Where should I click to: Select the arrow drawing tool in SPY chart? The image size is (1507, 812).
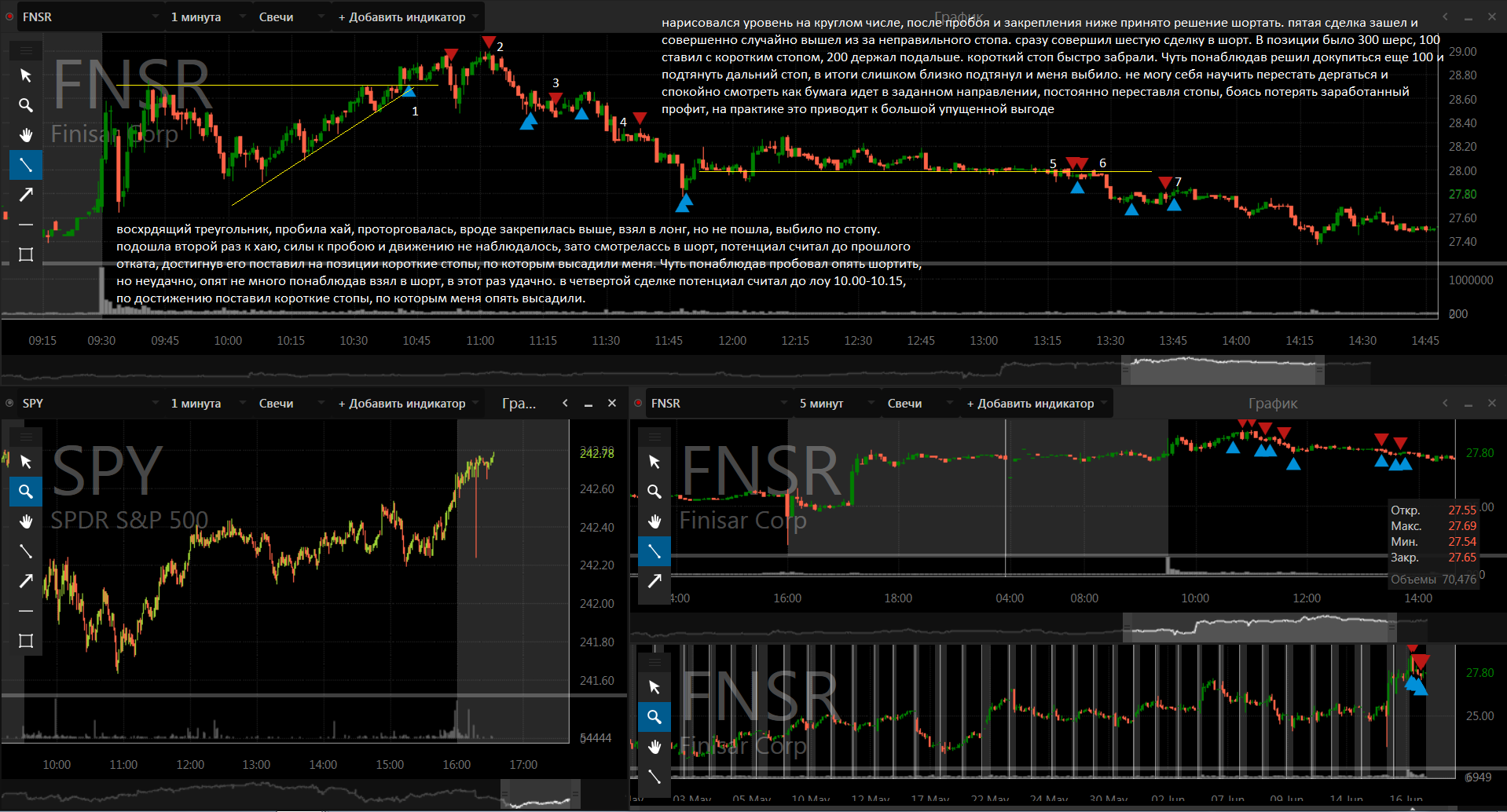[26, 581]
